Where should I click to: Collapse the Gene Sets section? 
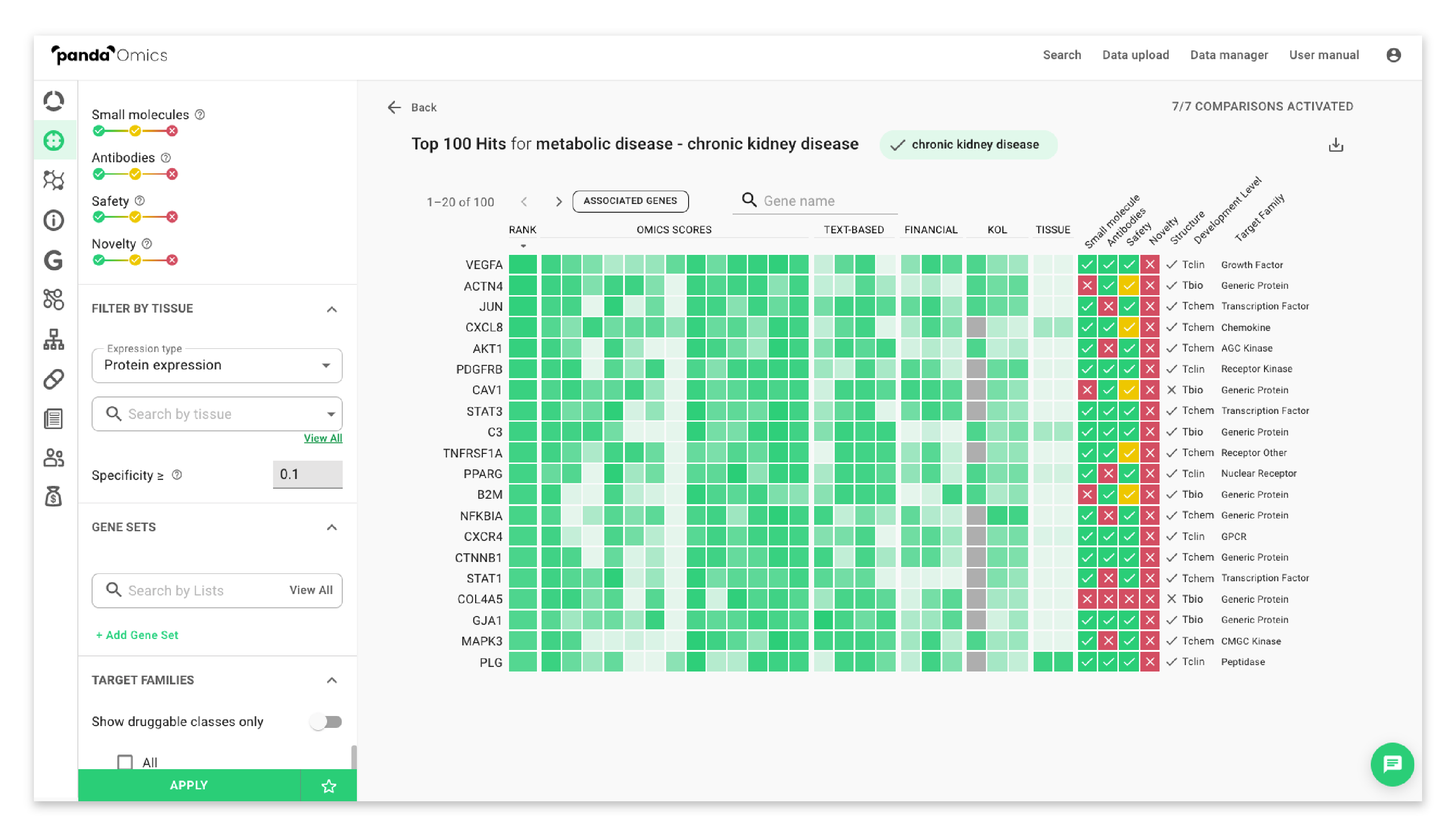(332, 527)
